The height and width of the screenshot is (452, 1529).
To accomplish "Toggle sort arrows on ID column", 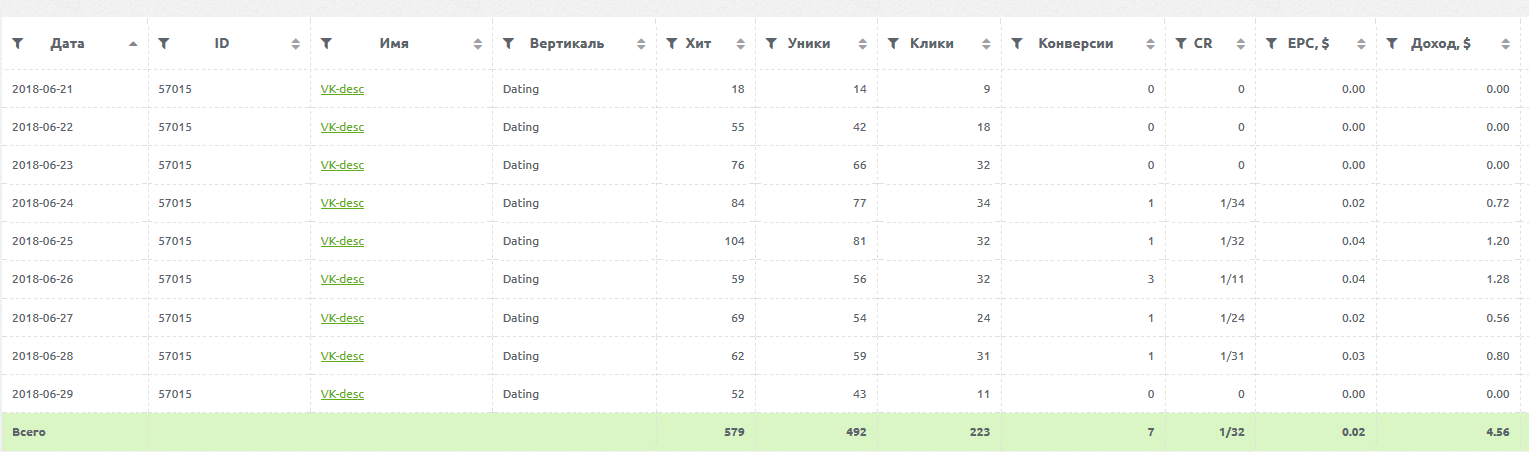I will point(295,44).
